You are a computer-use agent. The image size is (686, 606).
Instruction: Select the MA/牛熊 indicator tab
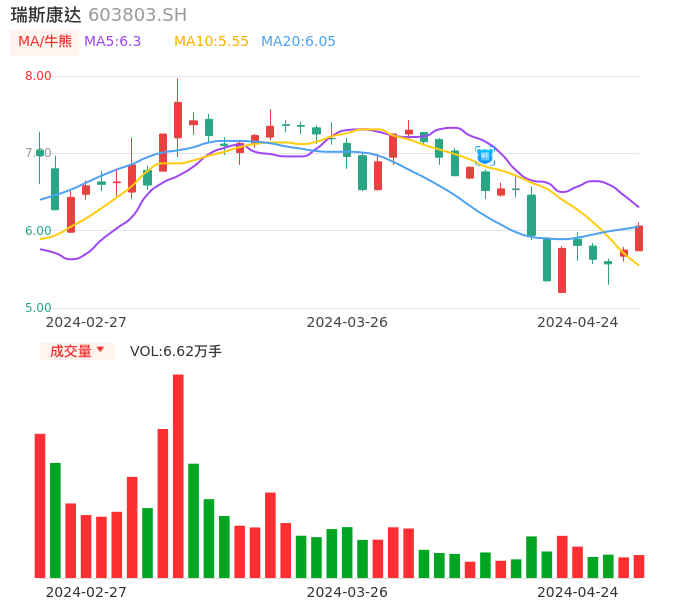click(x=45, y=42)
